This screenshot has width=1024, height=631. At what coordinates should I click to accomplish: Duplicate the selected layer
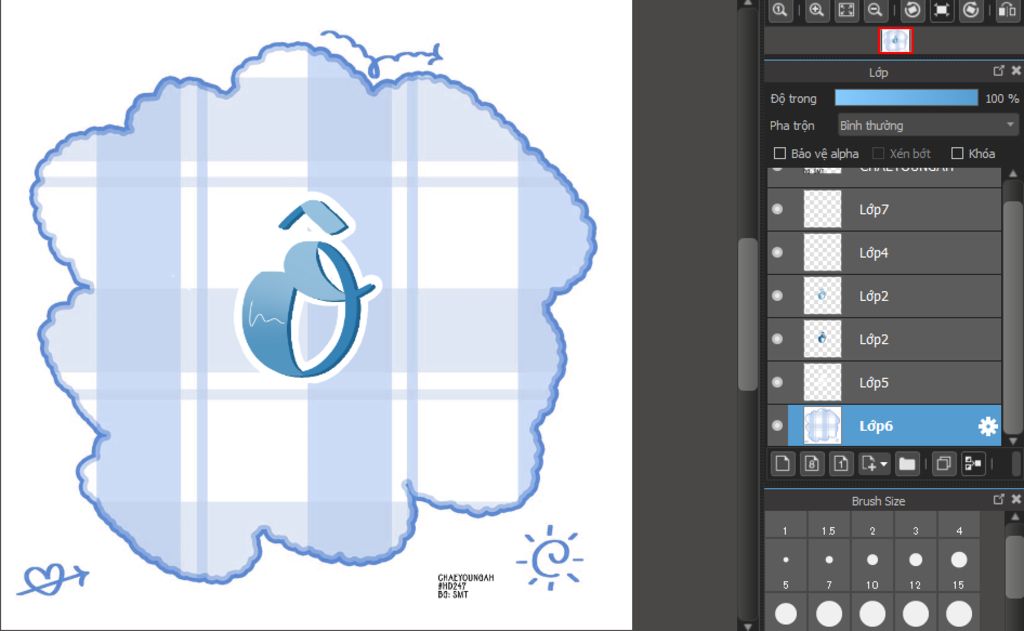[944, 464]
